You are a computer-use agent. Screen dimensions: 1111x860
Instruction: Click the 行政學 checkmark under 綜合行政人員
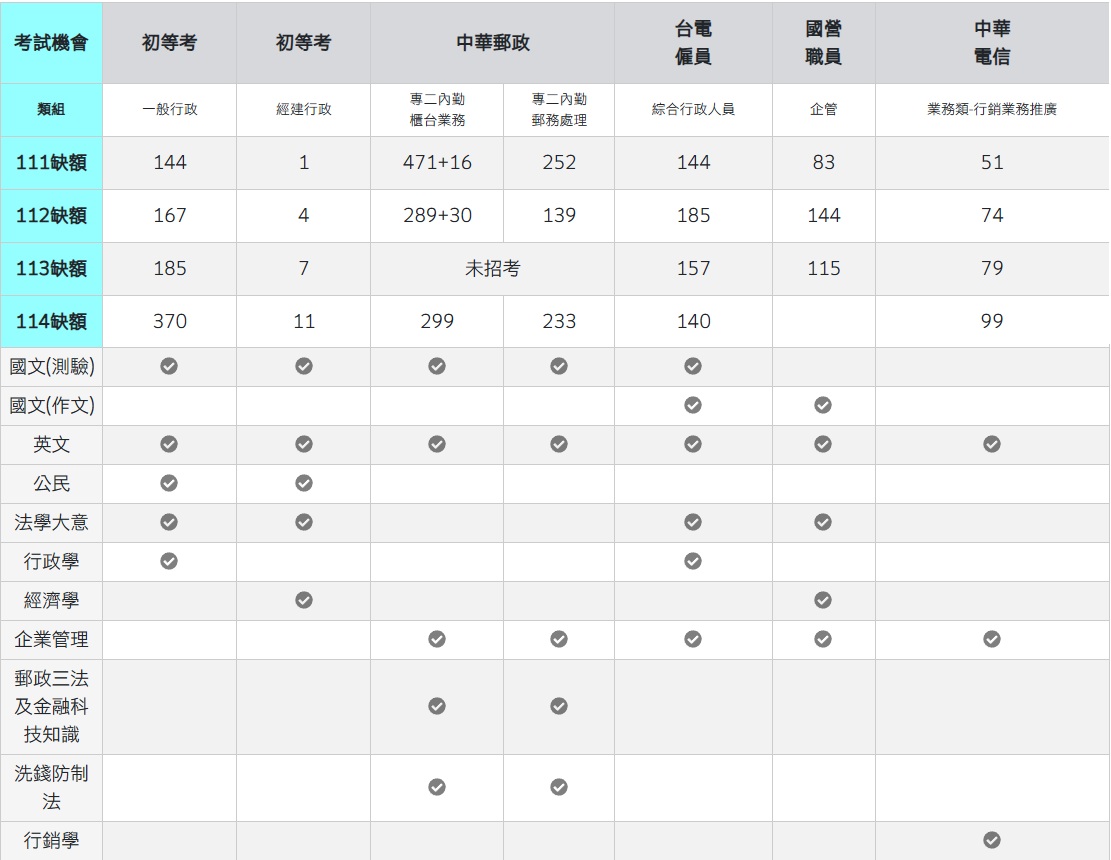click(x=693, y=561)
